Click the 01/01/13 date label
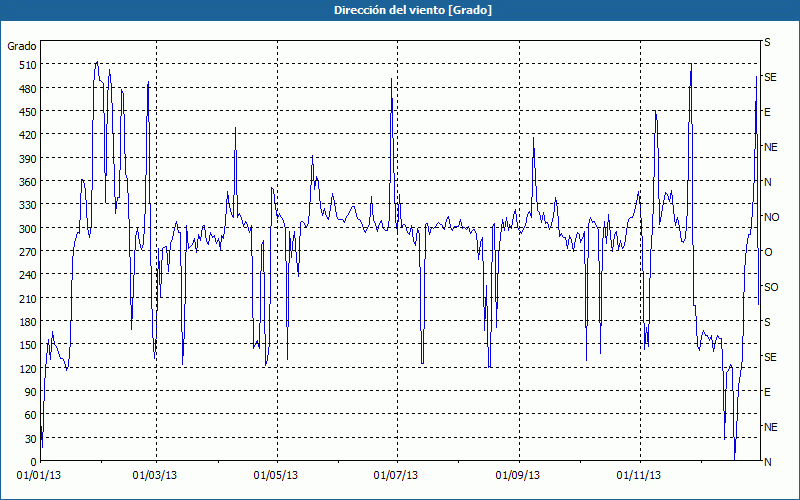Viewport: 800px width, 500px height. (x=39, y=476)
